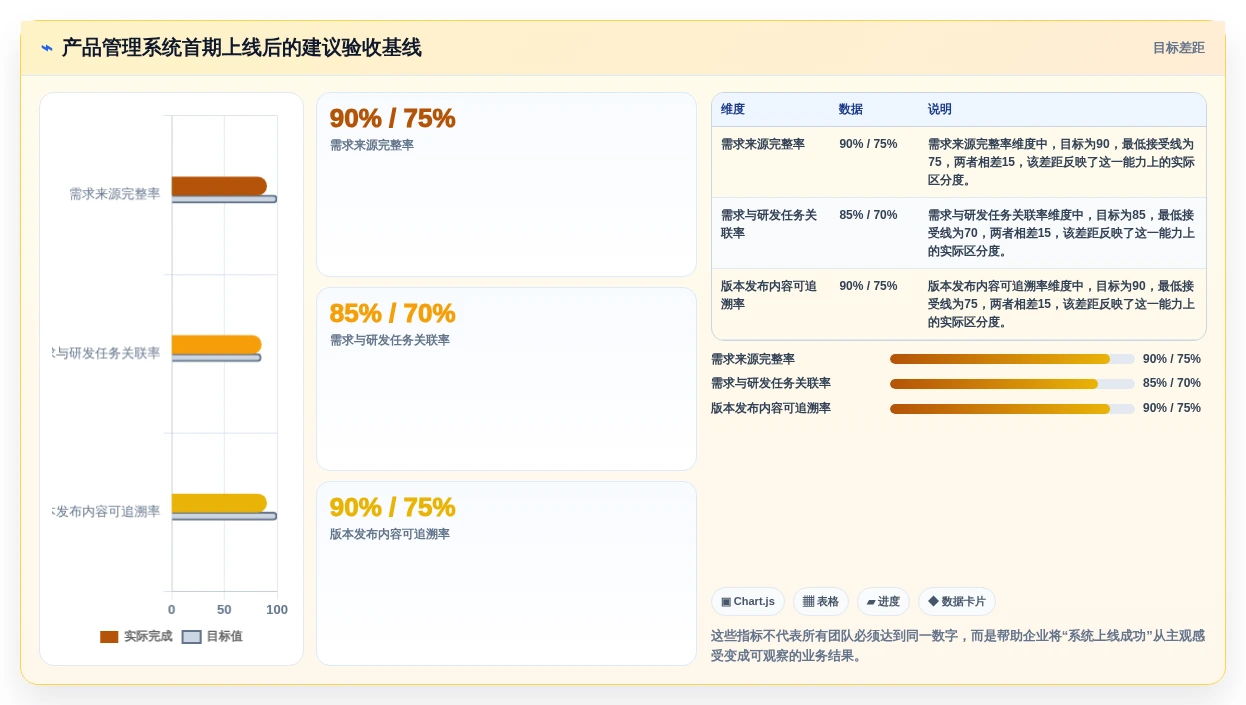
Task: Click the orange bar for 需求与研发任务关联率
Action: click(216, 344)
